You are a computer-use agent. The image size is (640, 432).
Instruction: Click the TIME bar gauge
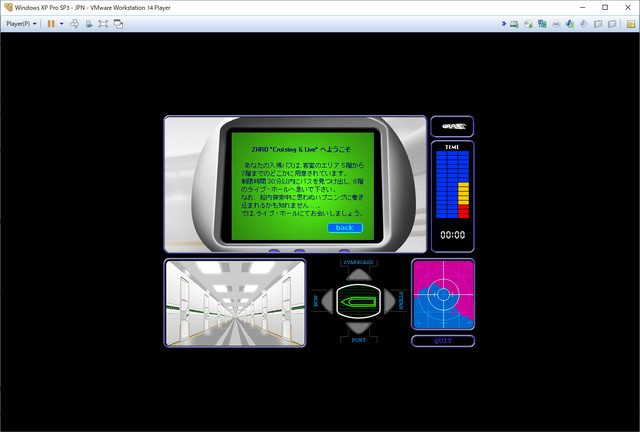tap(452, 185)
